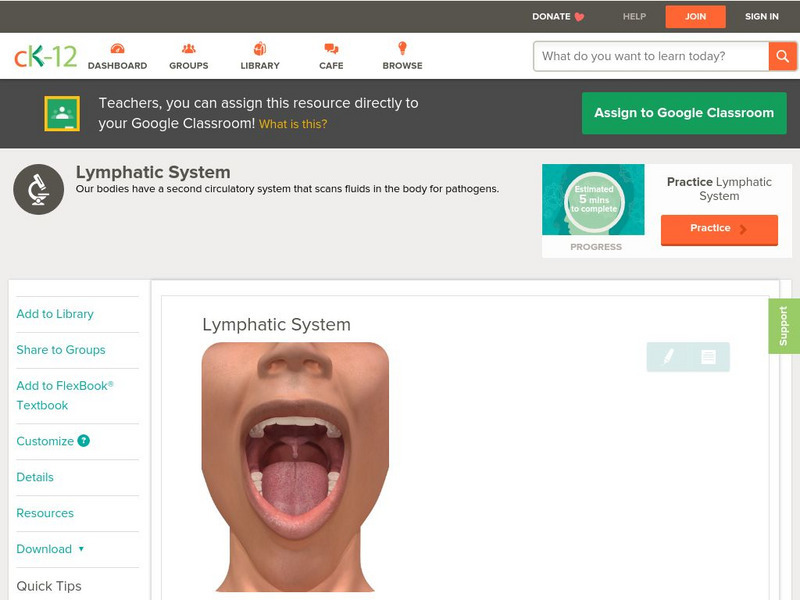Click the Lymphatic System article title
This screenshot has width=800, height=600.
[x=277, y=325]
